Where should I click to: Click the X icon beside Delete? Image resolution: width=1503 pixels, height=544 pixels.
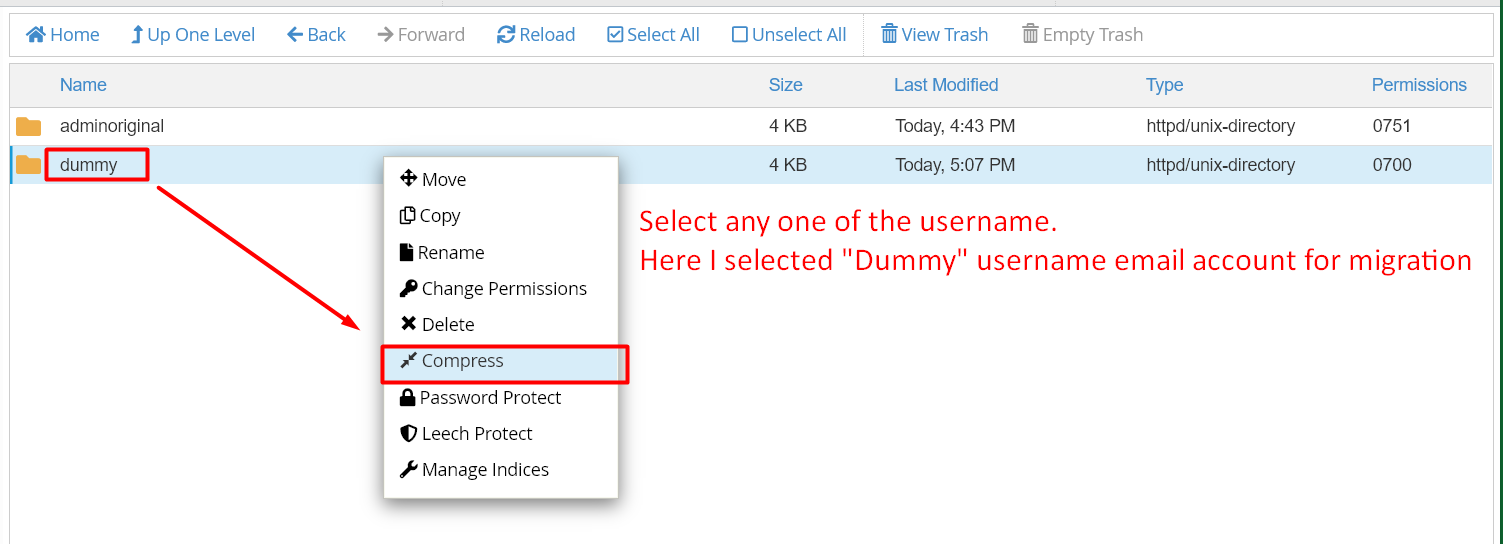point(408,324)
